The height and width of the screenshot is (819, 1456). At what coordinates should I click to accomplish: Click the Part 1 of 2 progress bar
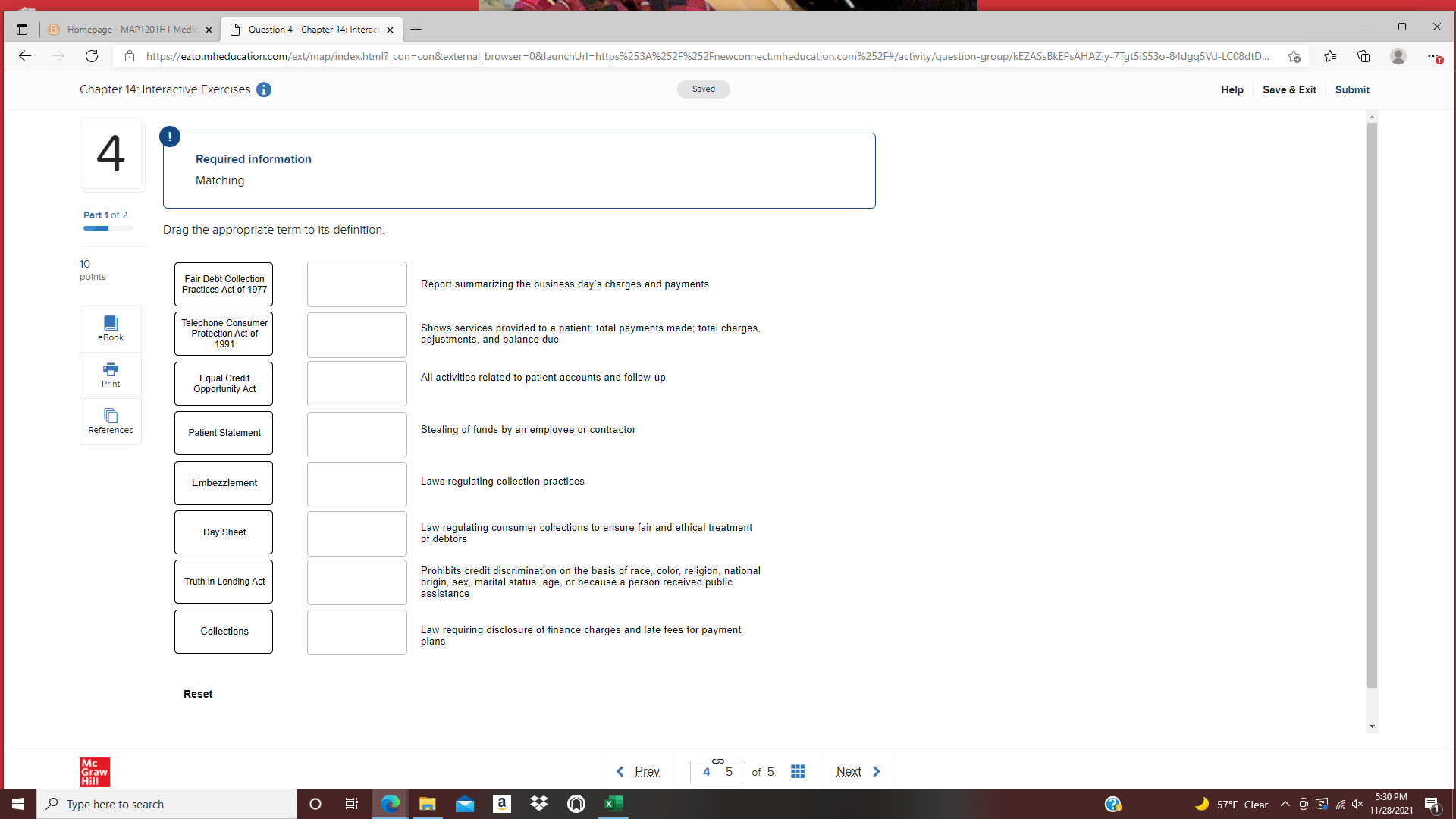click(106, 228)
